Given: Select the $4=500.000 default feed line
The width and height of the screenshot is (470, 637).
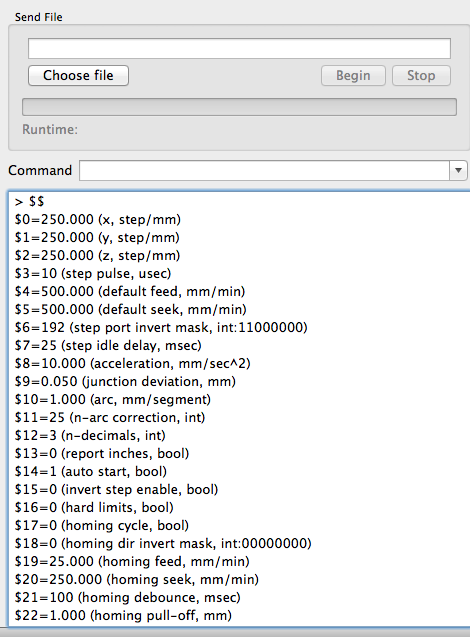Looking at the screenshot, I should click(x=130, y=291).
